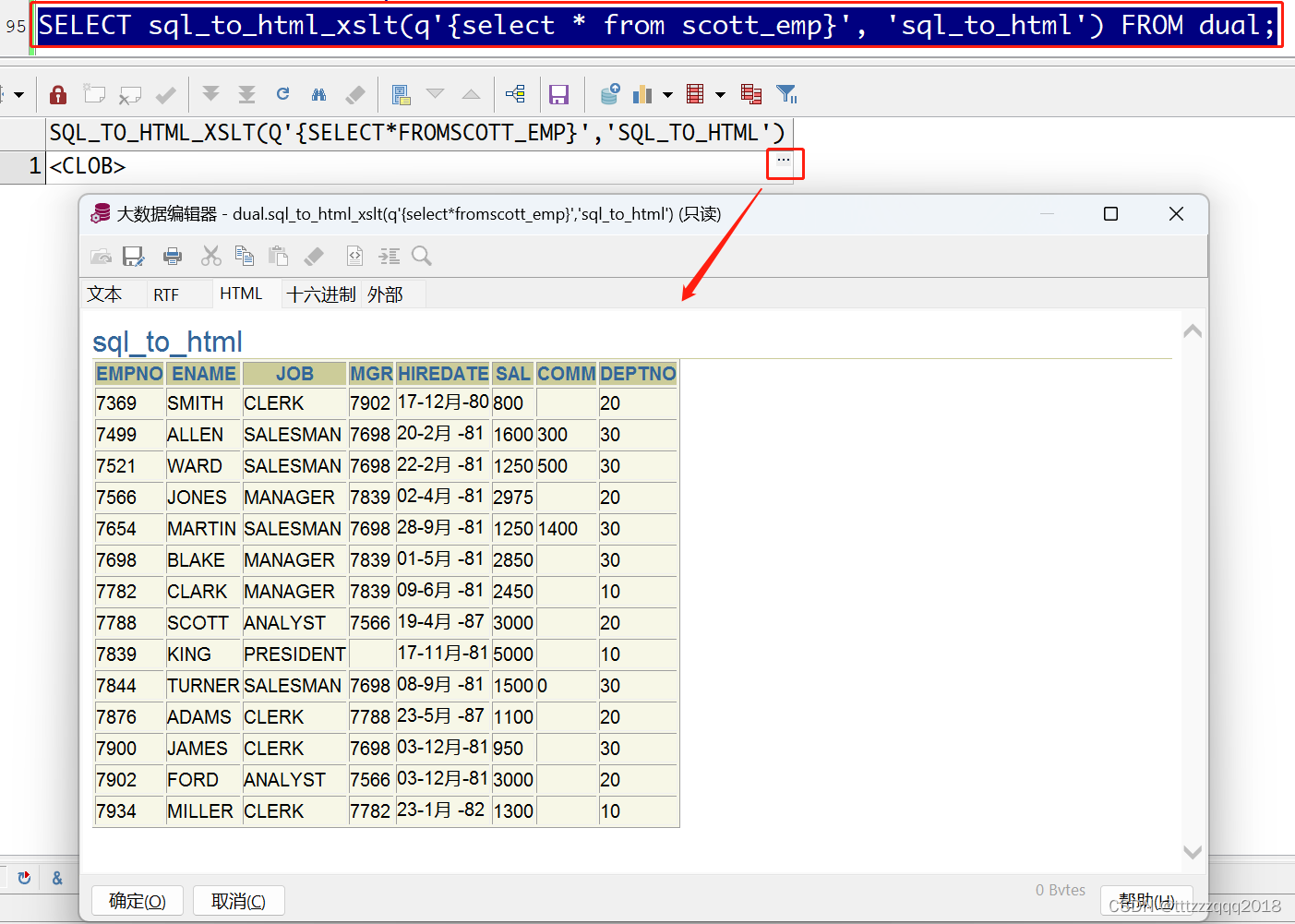
Task: Click the red refresh icon in bottom bar
Action: (24, 878)
